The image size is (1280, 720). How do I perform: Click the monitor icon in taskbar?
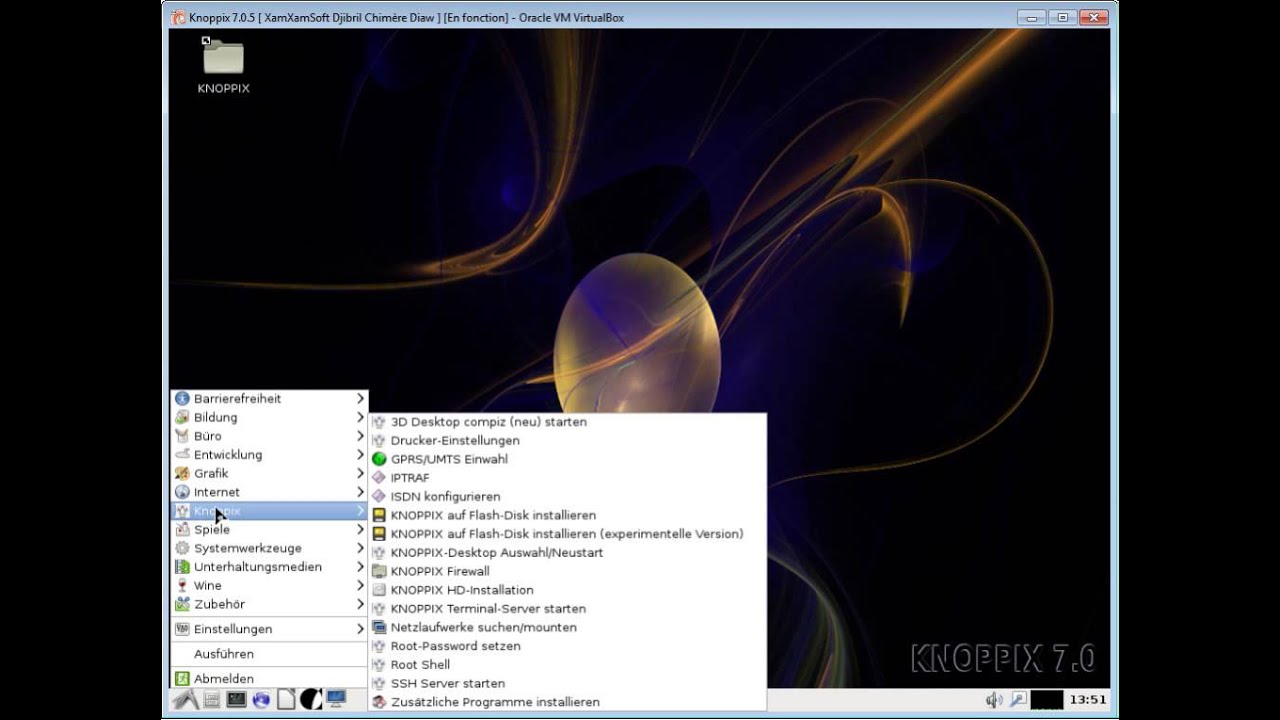(x=336, y=699)
